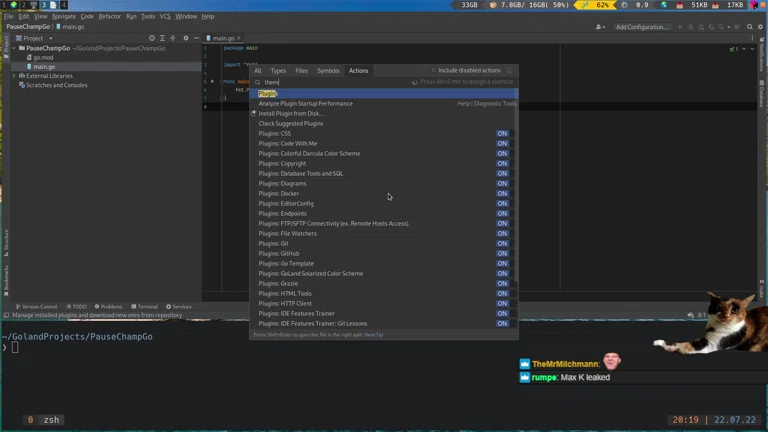Screen dimensions: 768x432
Task: Open the Refactor menu
Action: point(109,16)
